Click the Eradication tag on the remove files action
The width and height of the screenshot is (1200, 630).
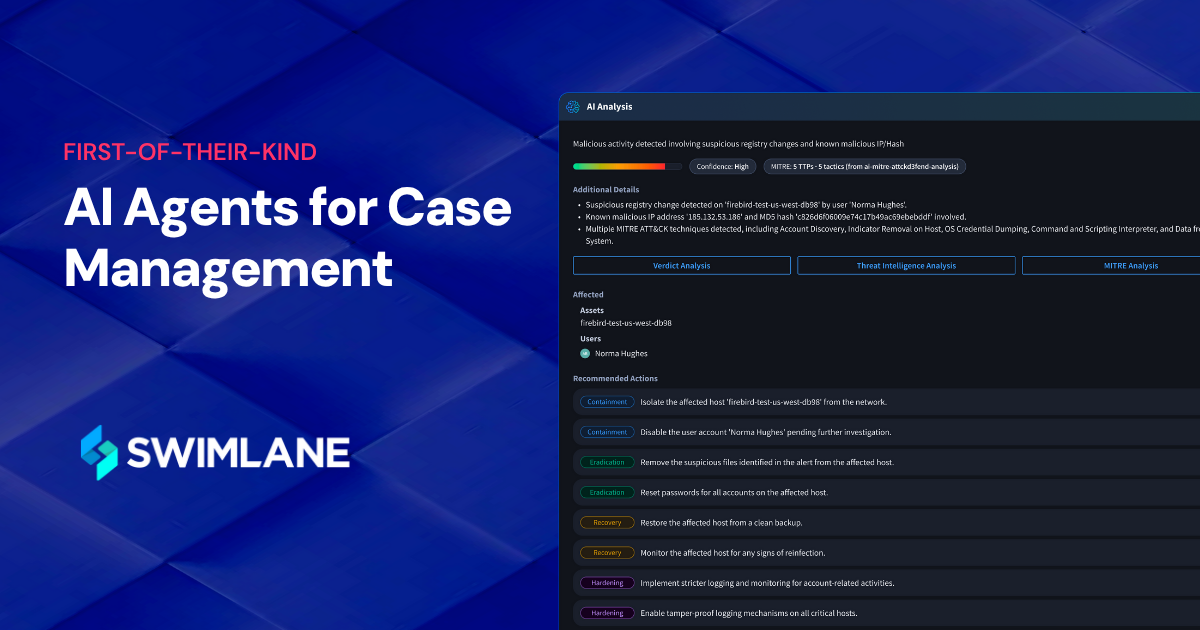click(x=606, y=461)
